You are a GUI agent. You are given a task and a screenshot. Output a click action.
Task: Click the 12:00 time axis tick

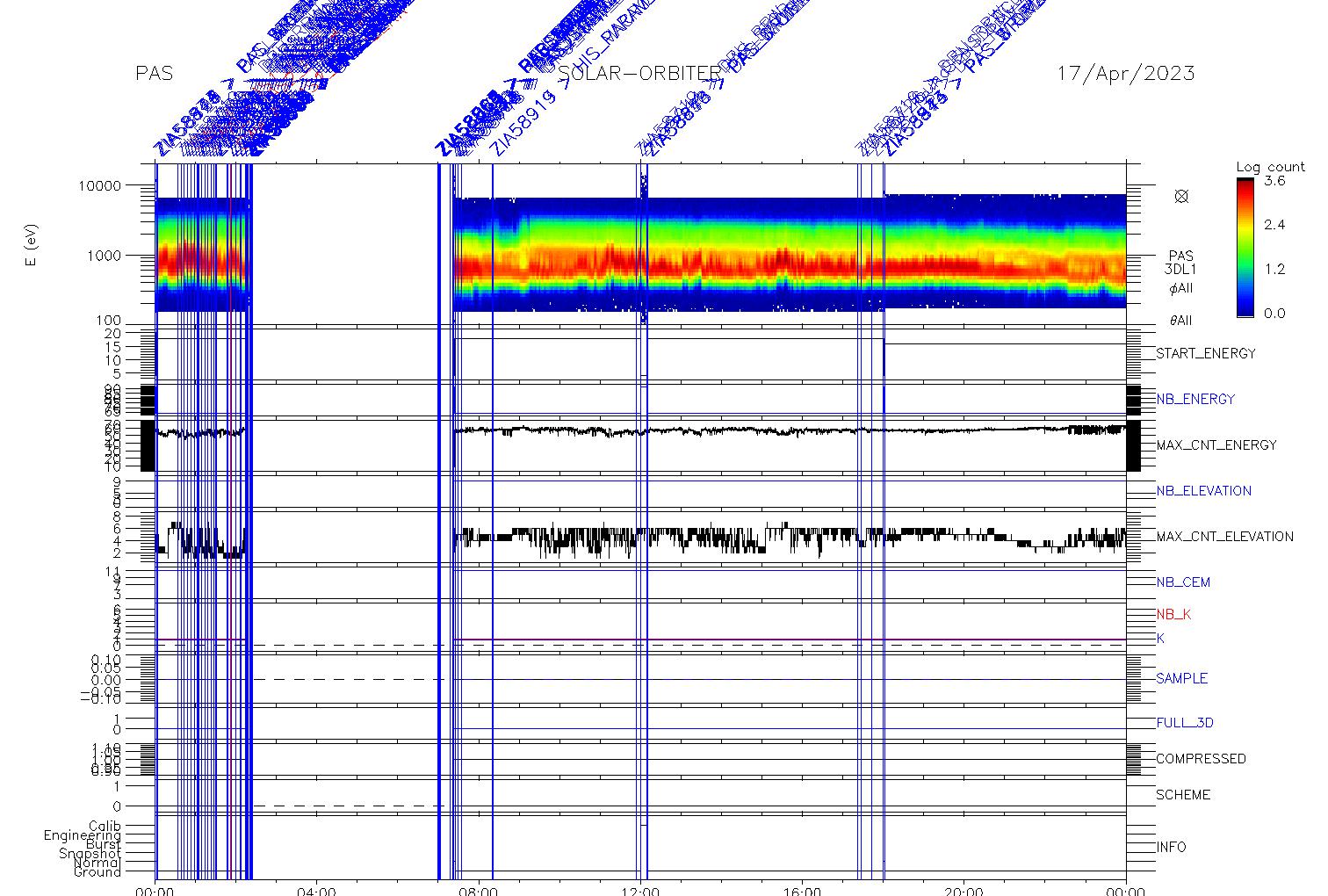coord(640,891)
